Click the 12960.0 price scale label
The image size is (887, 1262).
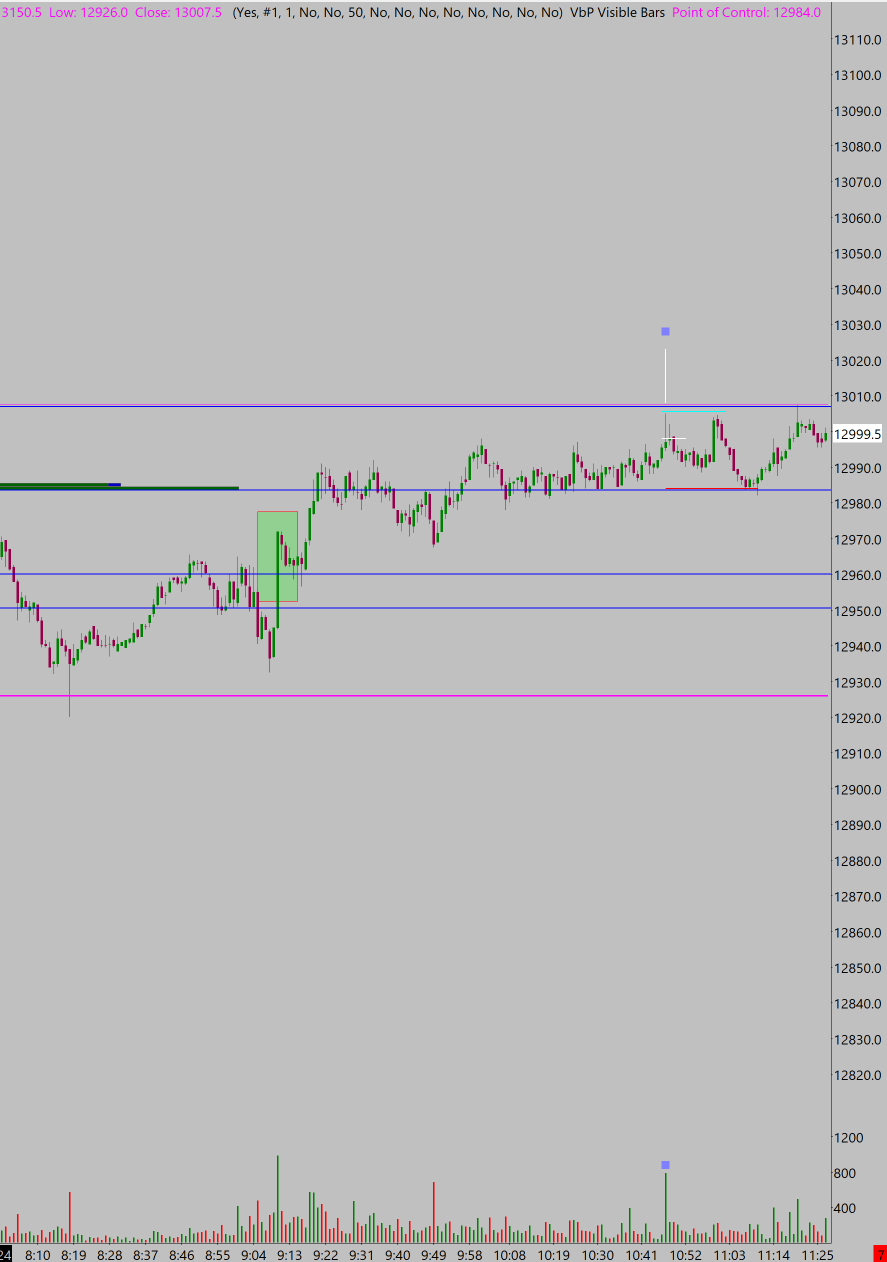(x=858, y=575)
